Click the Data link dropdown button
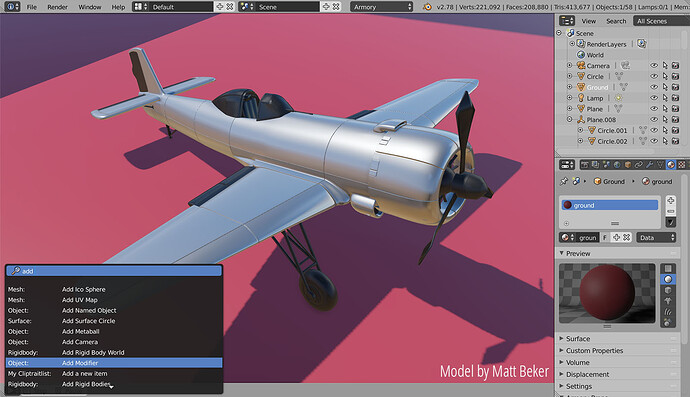The width and height of the screenshot is (690, 397). pyautogui.click(x=656, y=238)
